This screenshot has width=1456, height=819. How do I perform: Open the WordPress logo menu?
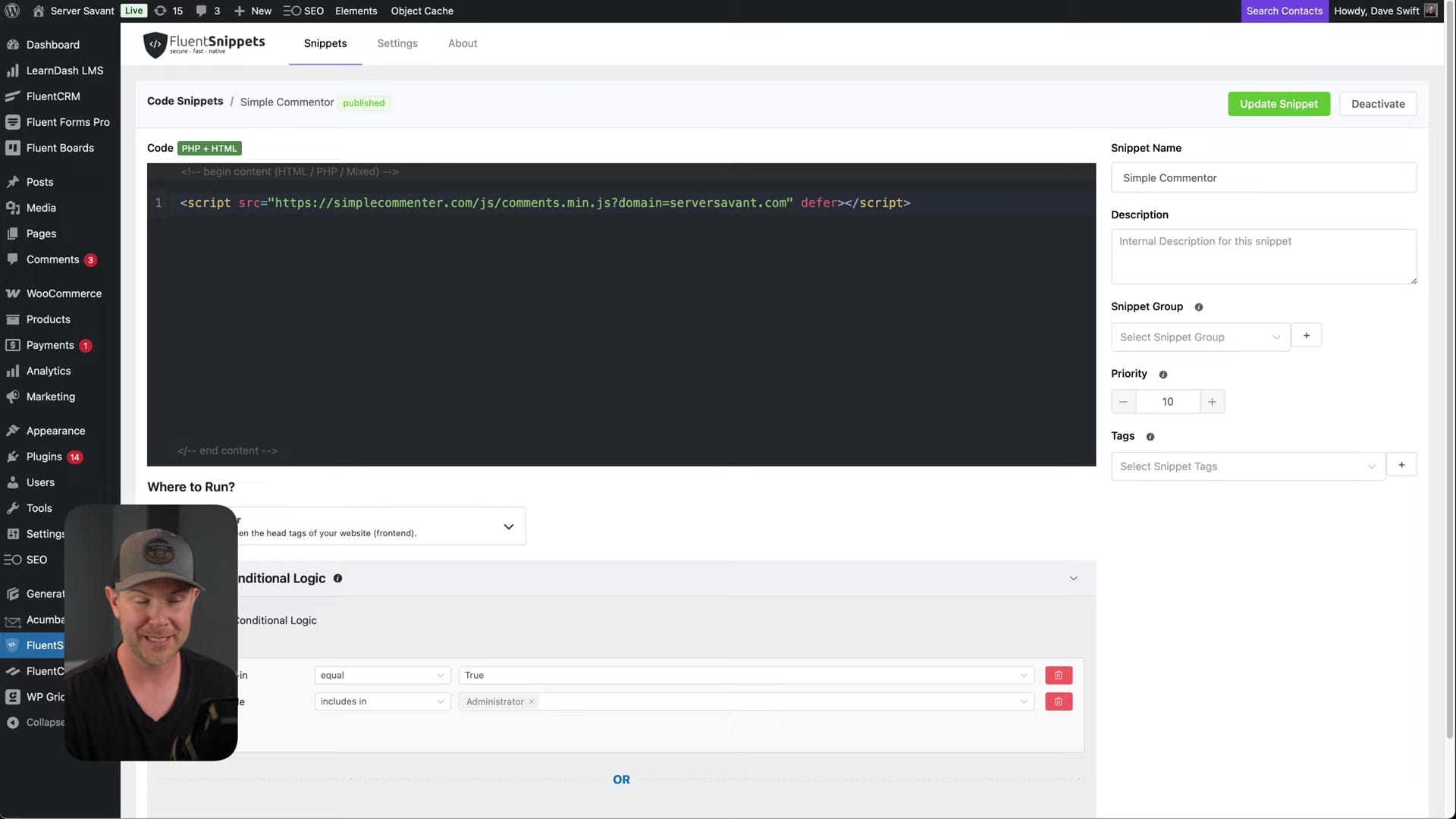(x=12, y=11)
